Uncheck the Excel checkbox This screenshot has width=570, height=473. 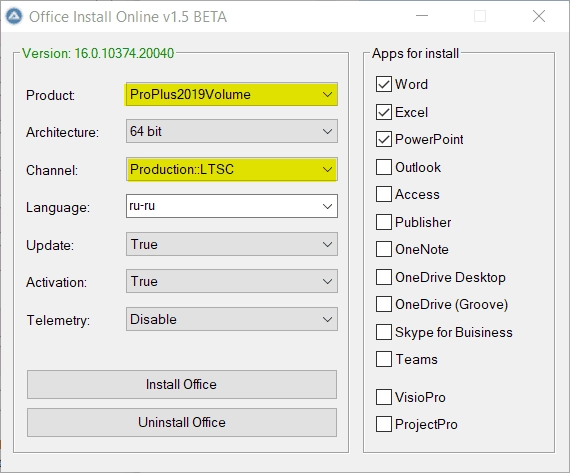click(384, 112)
